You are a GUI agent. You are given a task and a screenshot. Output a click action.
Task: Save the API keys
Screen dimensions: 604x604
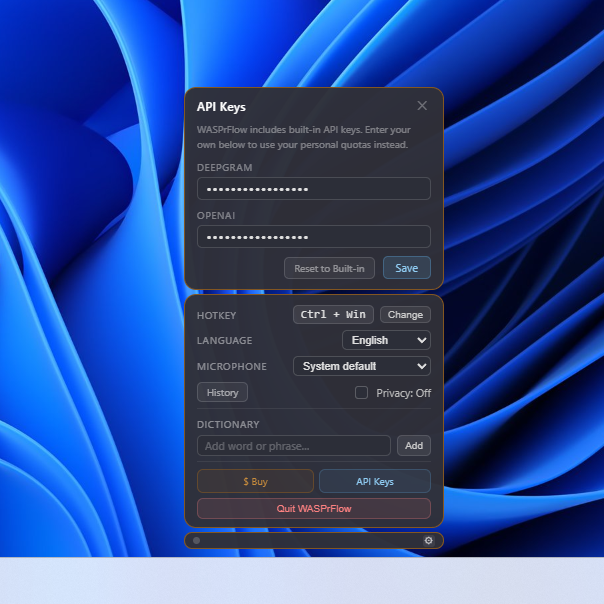point(407,268)
